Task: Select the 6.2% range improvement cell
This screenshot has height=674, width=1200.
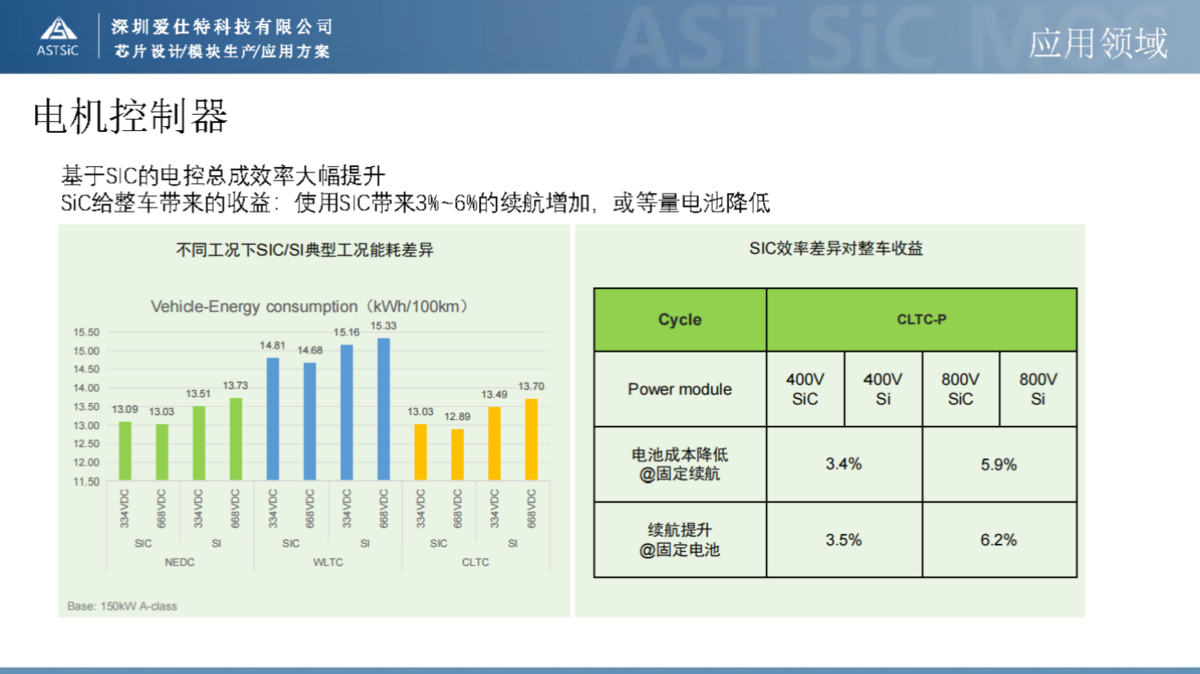Action: tap(998, 540)
